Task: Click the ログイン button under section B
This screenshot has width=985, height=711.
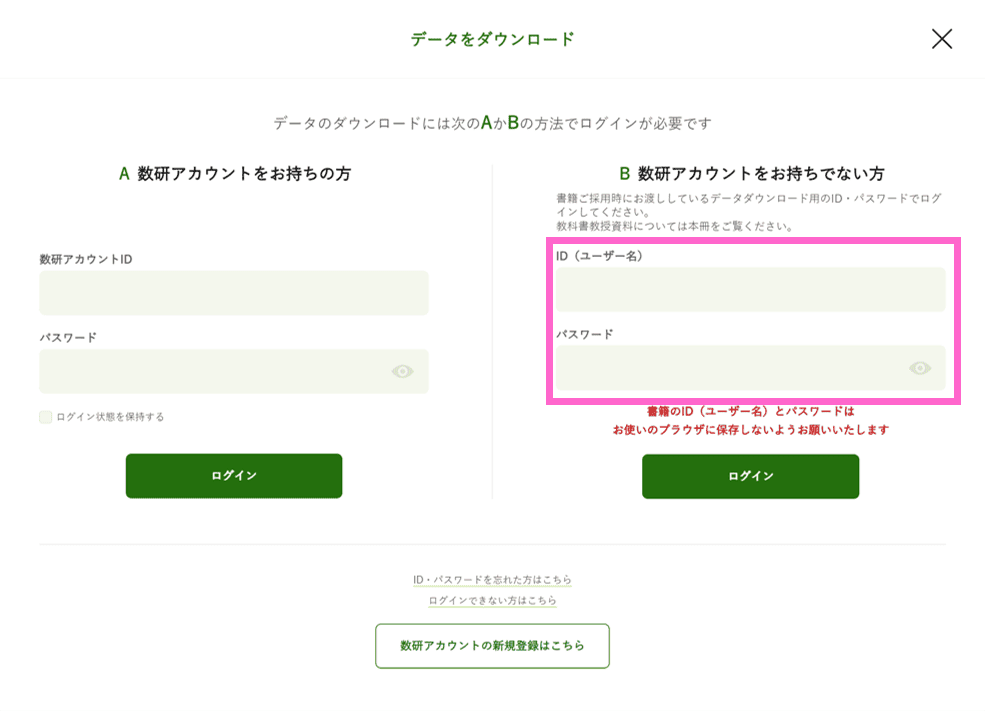Action: [750, 476]
